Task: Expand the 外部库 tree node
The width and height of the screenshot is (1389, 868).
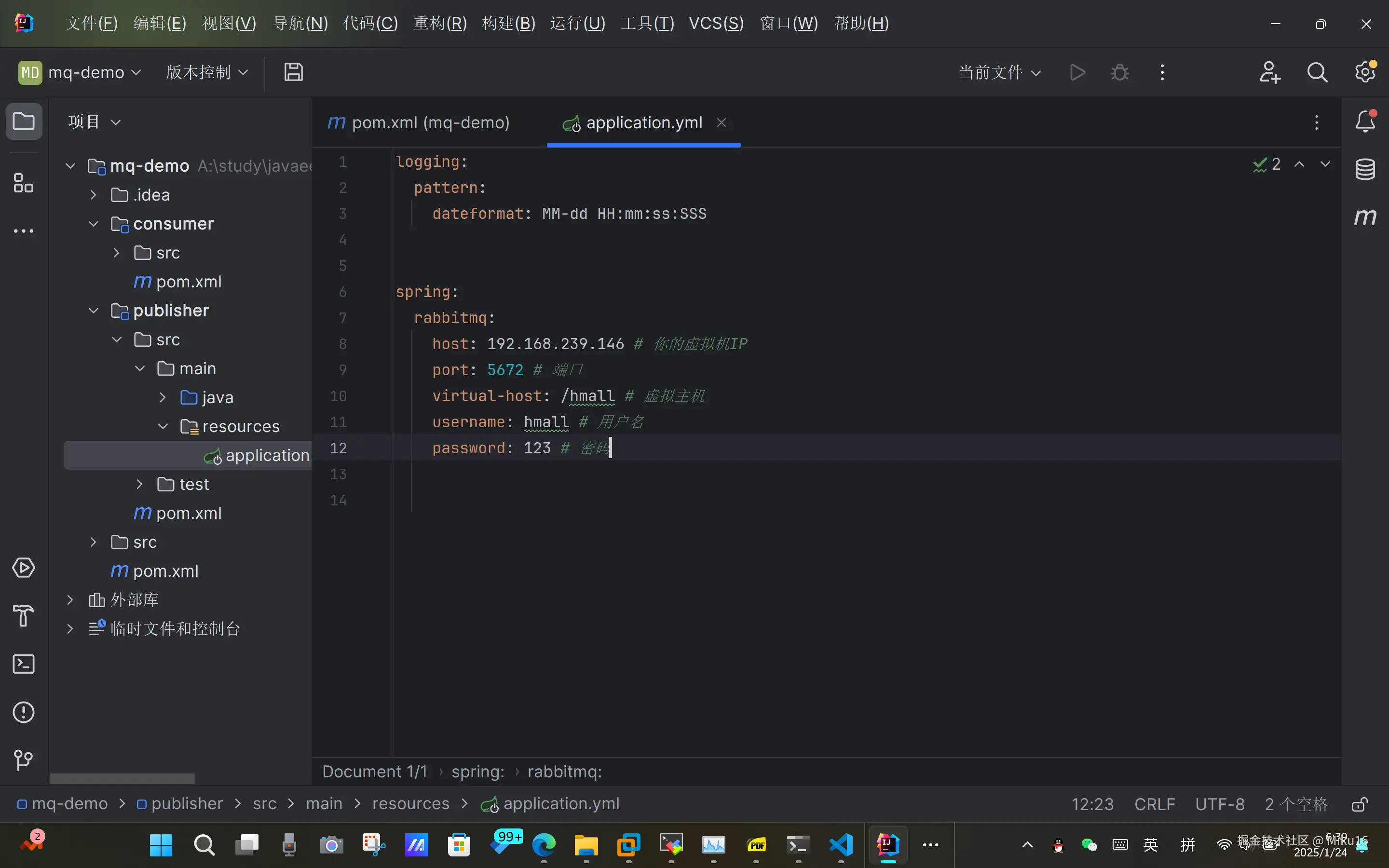Action: pos(70,600)
